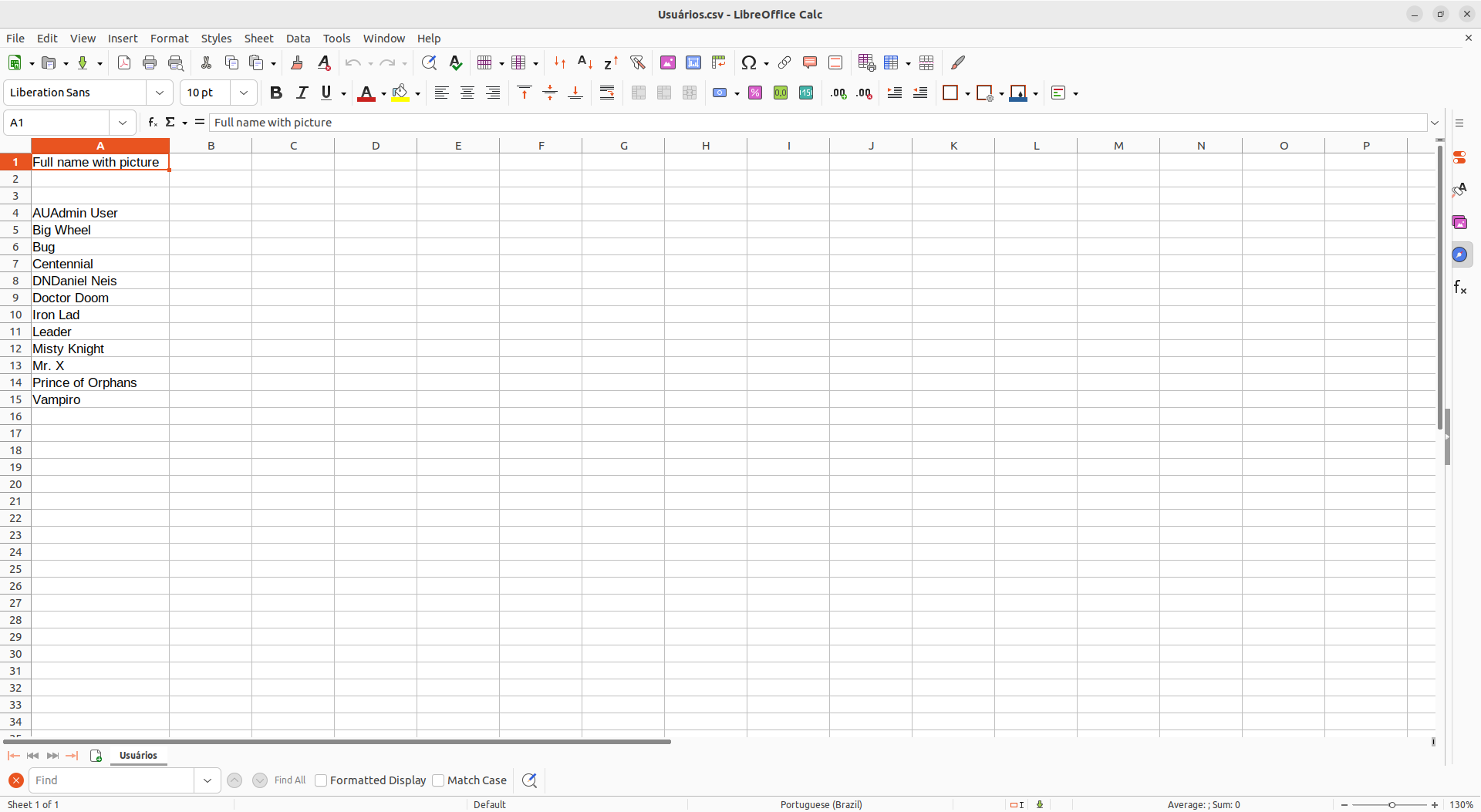Select the Usuários sheet tab
Screen dimensions: 1481x812
pos(138,756)
